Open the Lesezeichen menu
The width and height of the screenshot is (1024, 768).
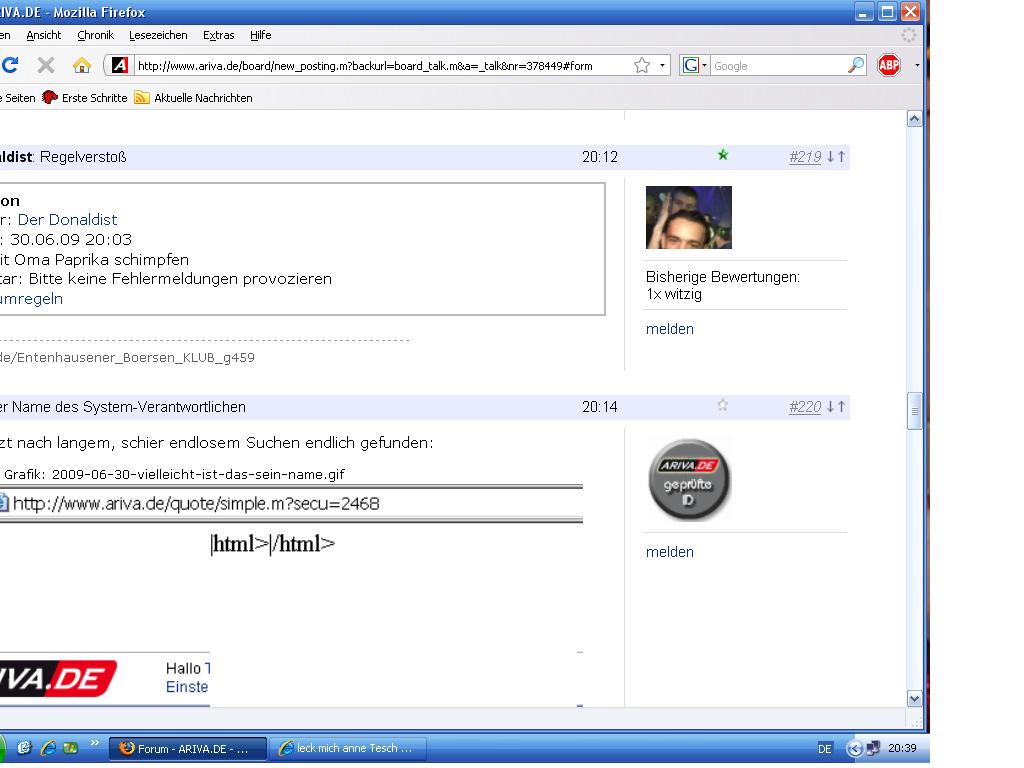(158, 35)
